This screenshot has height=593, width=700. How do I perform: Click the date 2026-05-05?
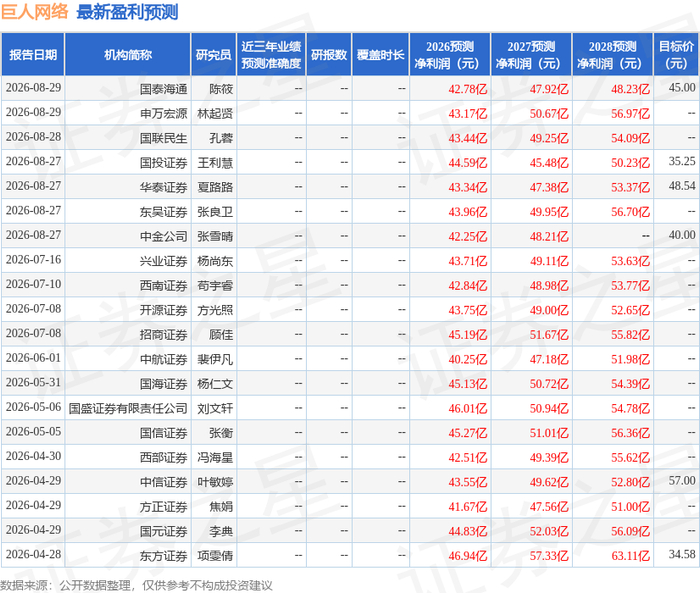pyautogui.click(x=33, y=431)
